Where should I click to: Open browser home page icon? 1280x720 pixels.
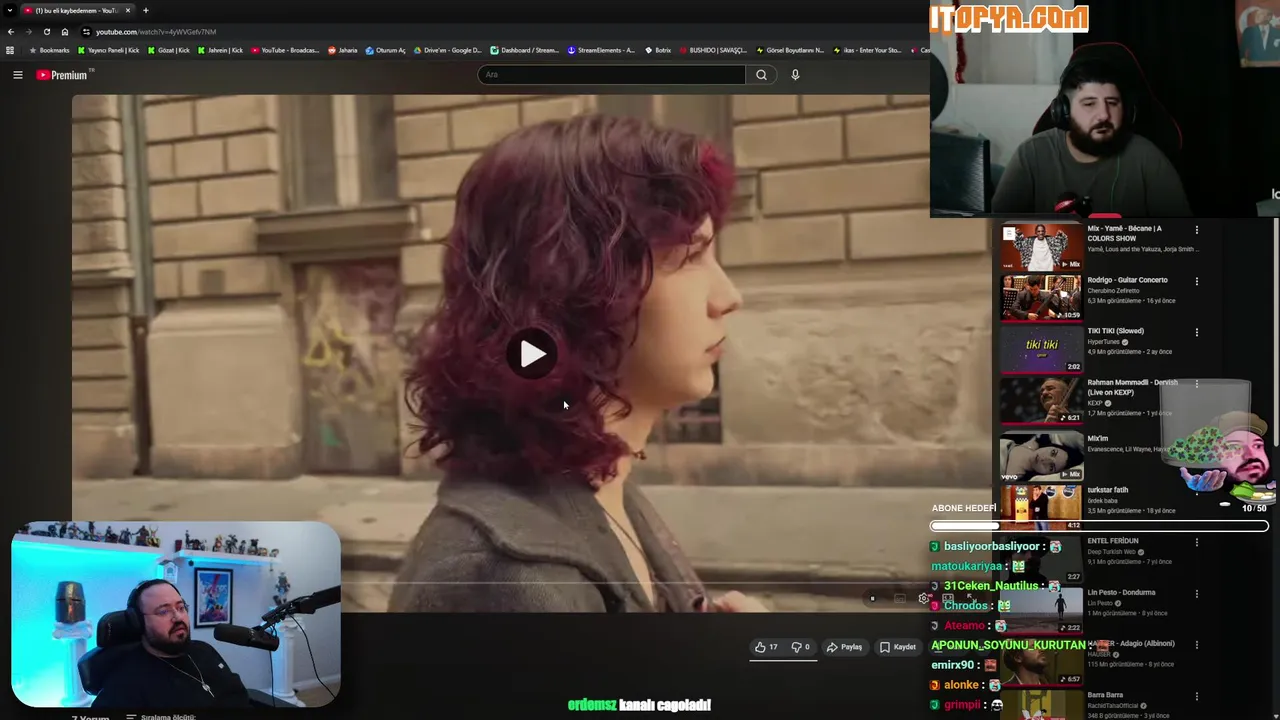coord(65,32)
